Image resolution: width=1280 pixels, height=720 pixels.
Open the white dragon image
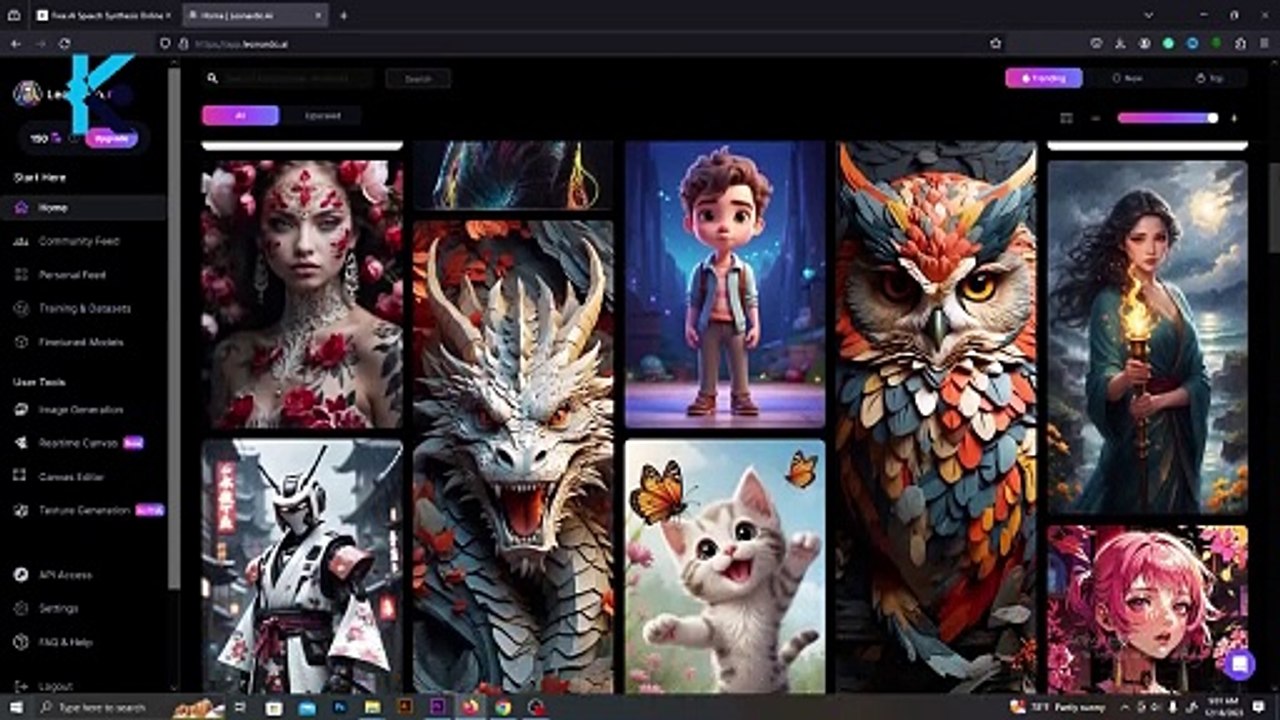pyautogui.click(x=513, y=457)
